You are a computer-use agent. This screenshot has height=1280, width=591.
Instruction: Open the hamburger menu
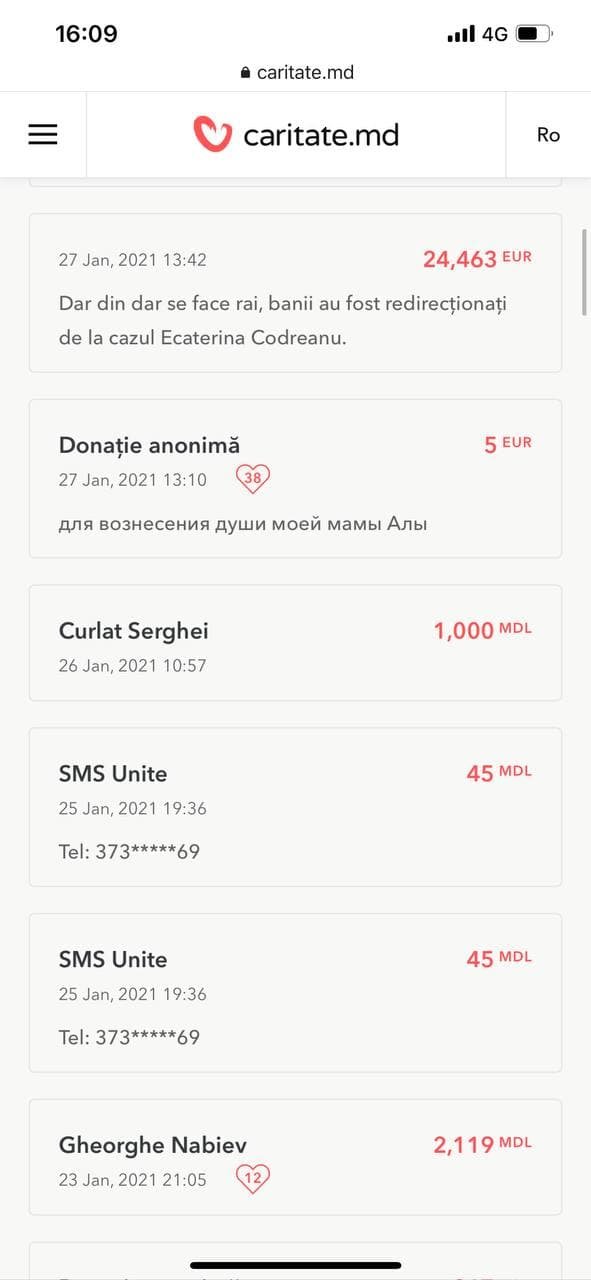tap(43, 134)
